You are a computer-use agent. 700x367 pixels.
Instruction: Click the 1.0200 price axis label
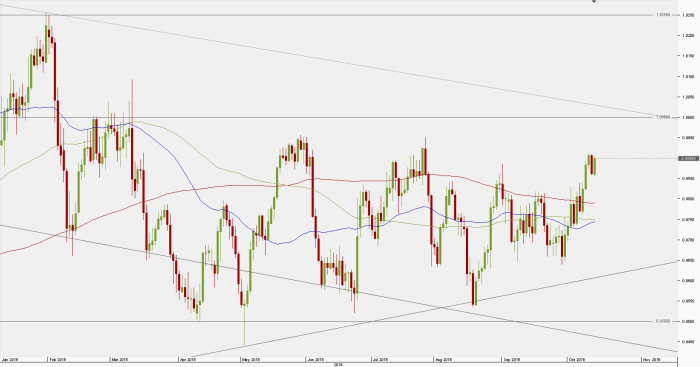pyautogui.click(x=688, y=35)
